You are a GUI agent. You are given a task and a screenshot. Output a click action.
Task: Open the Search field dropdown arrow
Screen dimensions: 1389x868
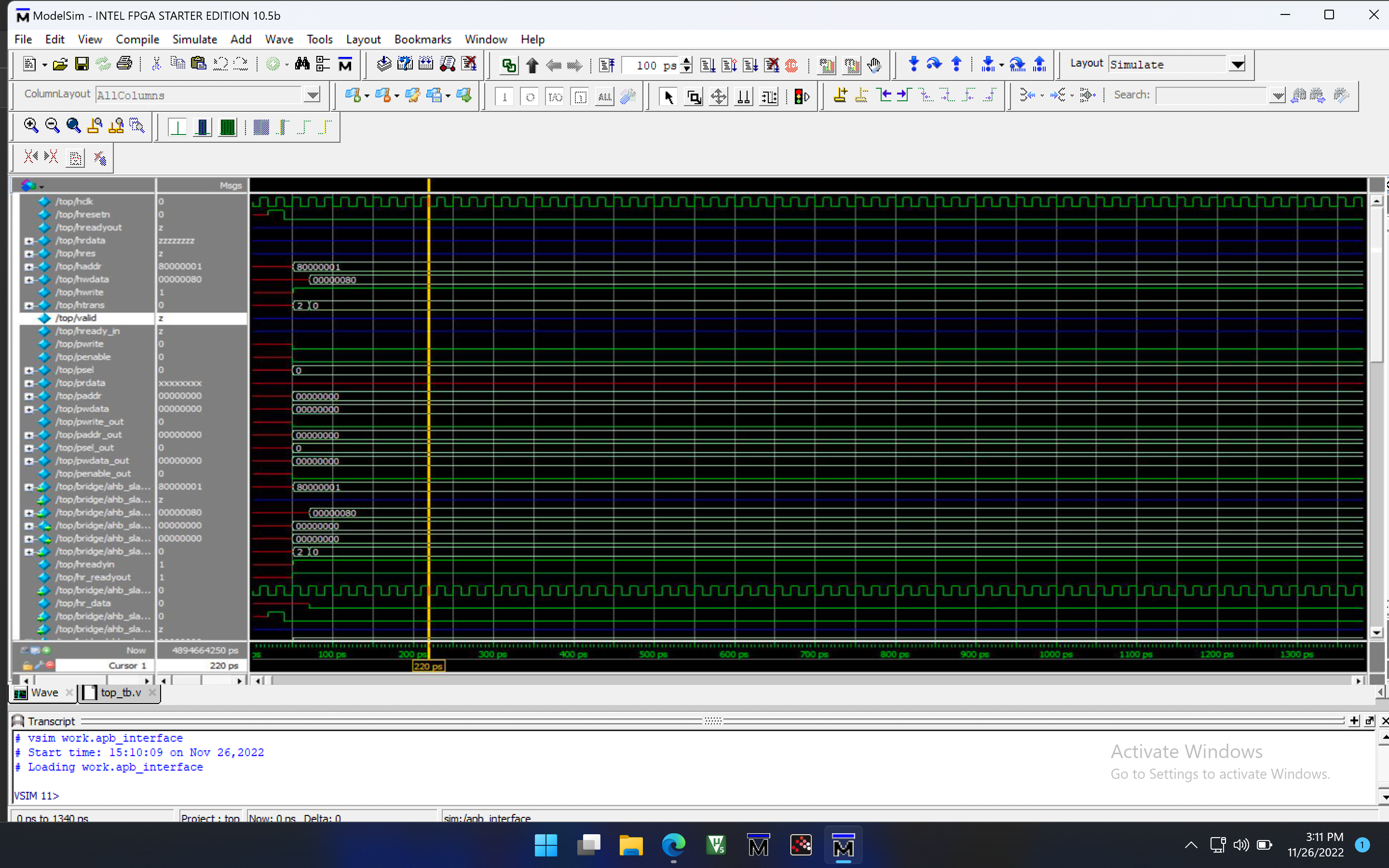click(x=1277, y=95)
